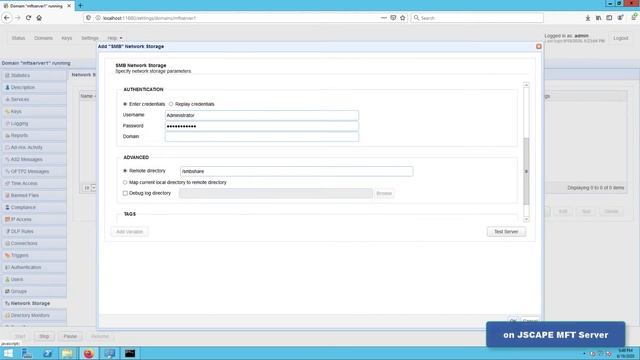
Task: Reload the page in the browser
Action: pos(28,18)
